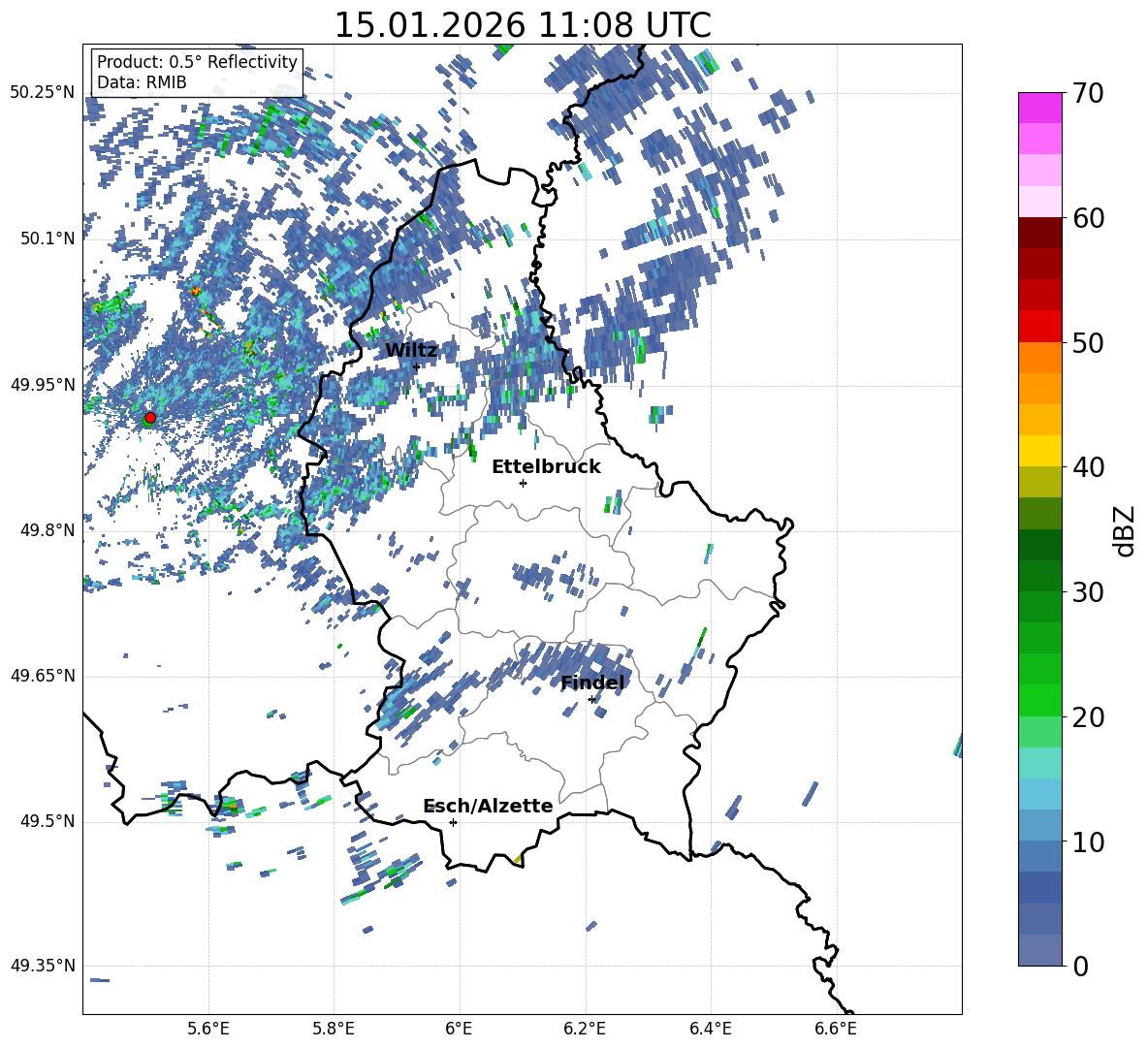
Task: Pick the dark maroon colorbar swatch below 60
Action: click(x=1039, y=233)
